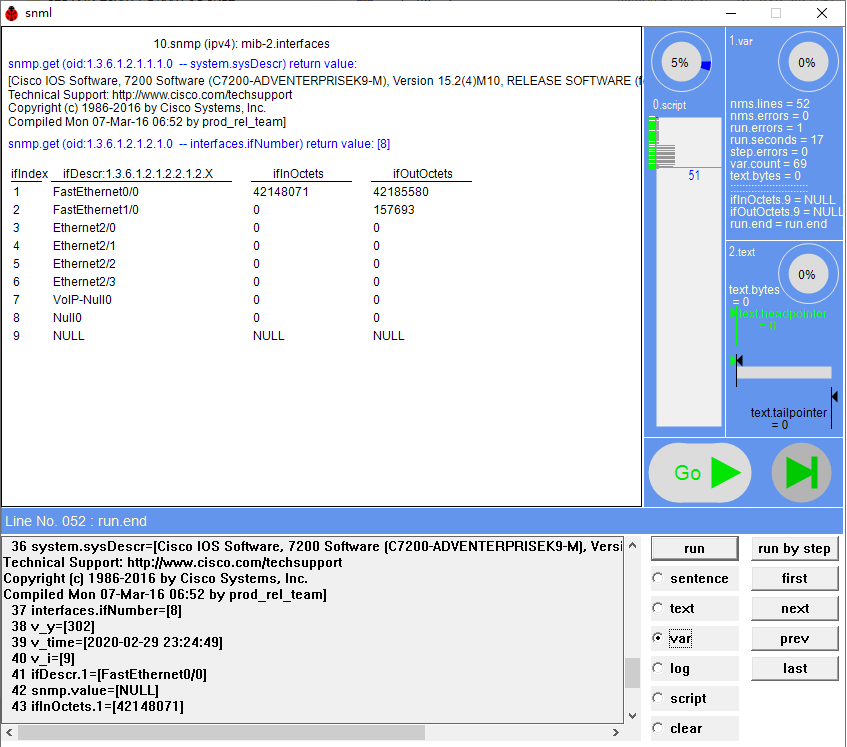Click the green Go play button
This screenshot has height=747, width=847.
(x=700, y=473)
